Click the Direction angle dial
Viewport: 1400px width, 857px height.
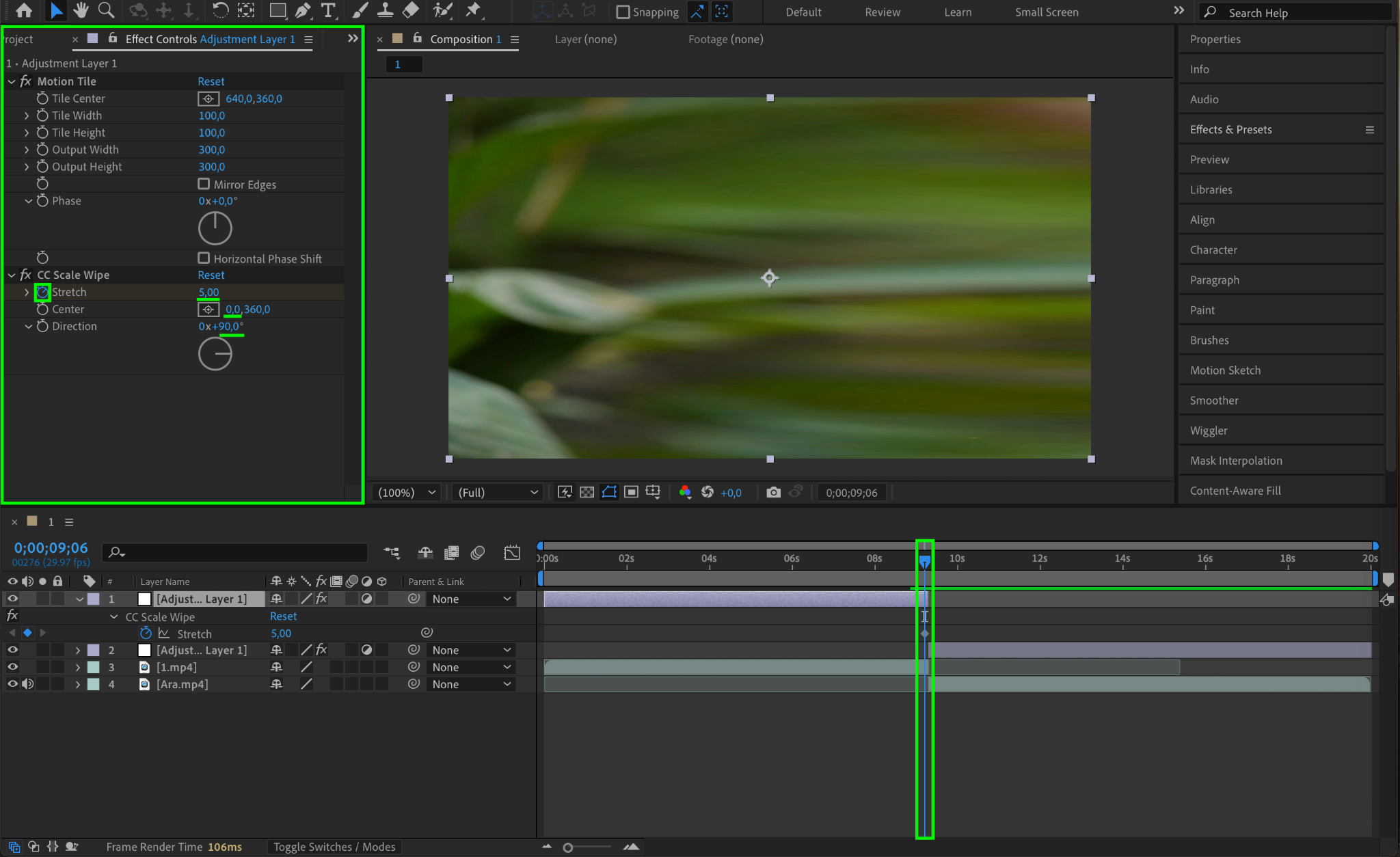(x=215, y=354)
